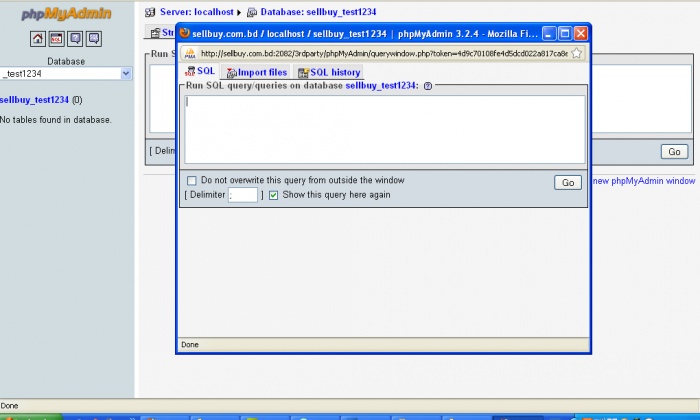Image resolution: width=700 pixels, height=420 pixels.
Task: Open phpMyAdmin home icon in sidebar
Action: [38, 39]
